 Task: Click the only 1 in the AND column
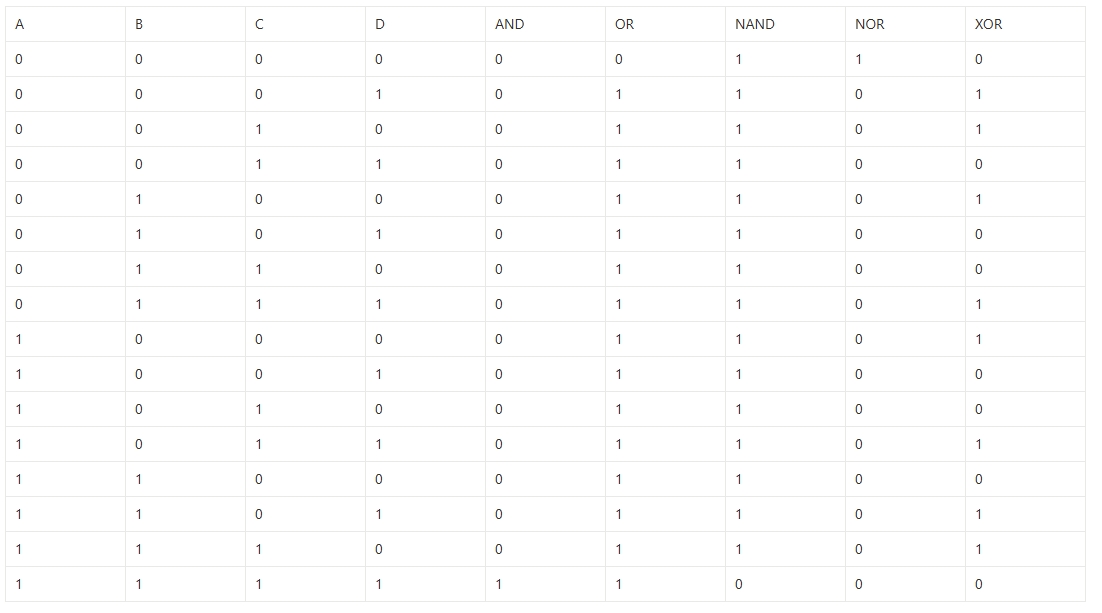pos(499,584)
